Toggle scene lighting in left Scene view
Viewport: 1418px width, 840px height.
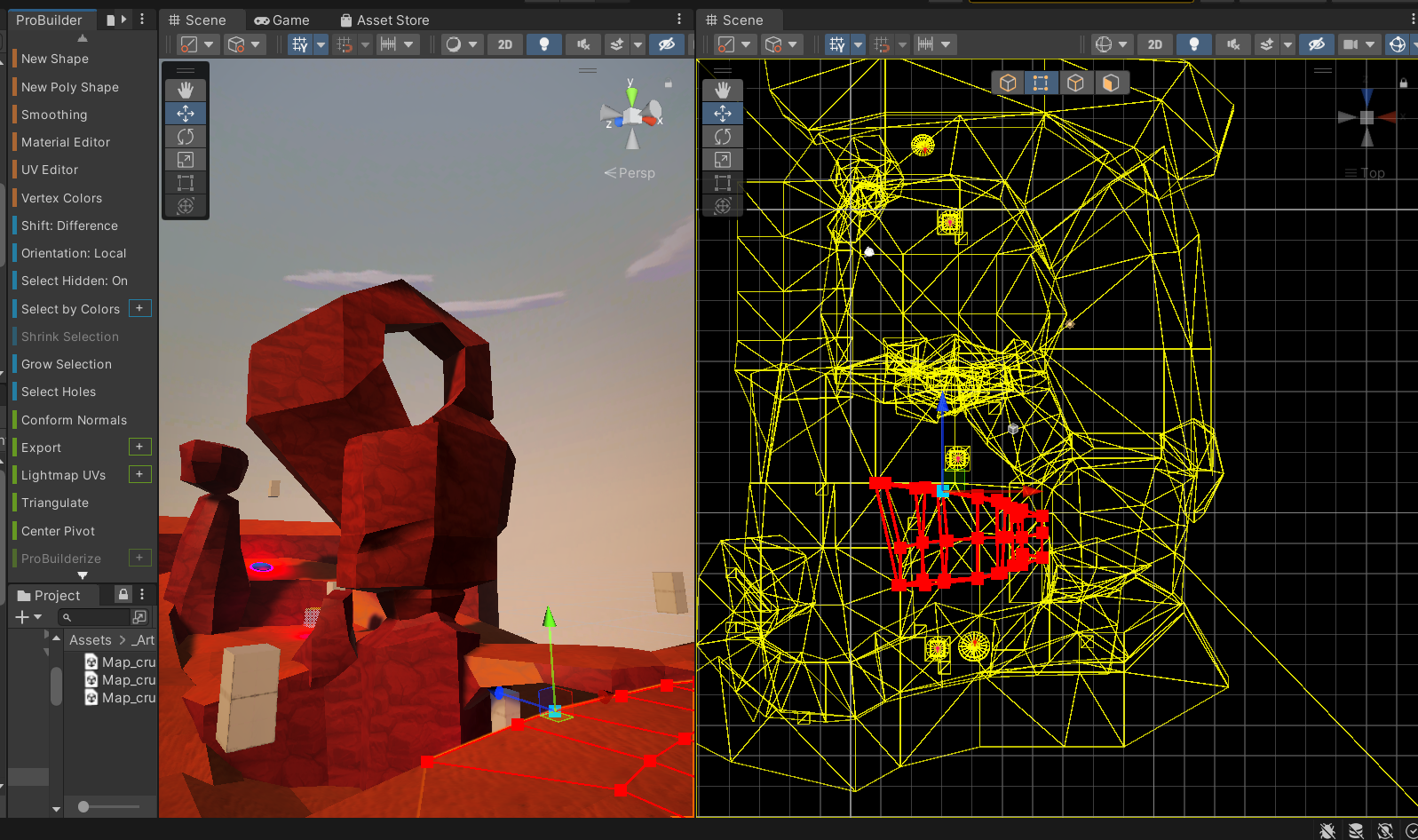544,44
